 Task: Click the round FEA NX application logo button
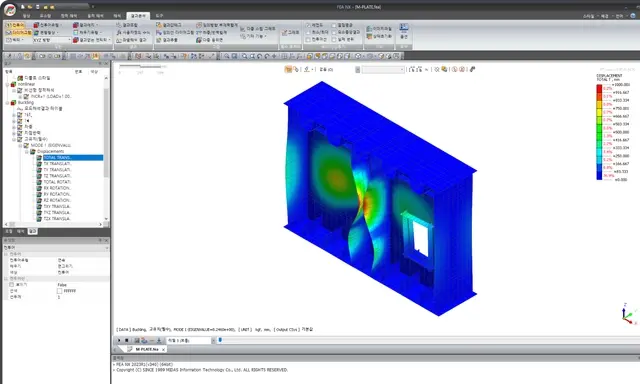coord(9,9)
